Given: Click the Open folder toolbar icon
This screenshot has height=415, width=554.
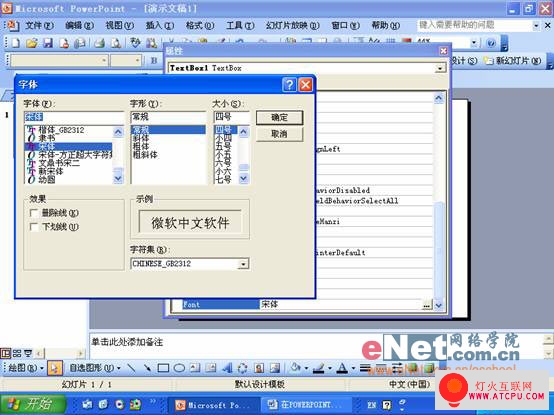Looking at the screenshot, I should pyautogui.click(x=32, y=43).
